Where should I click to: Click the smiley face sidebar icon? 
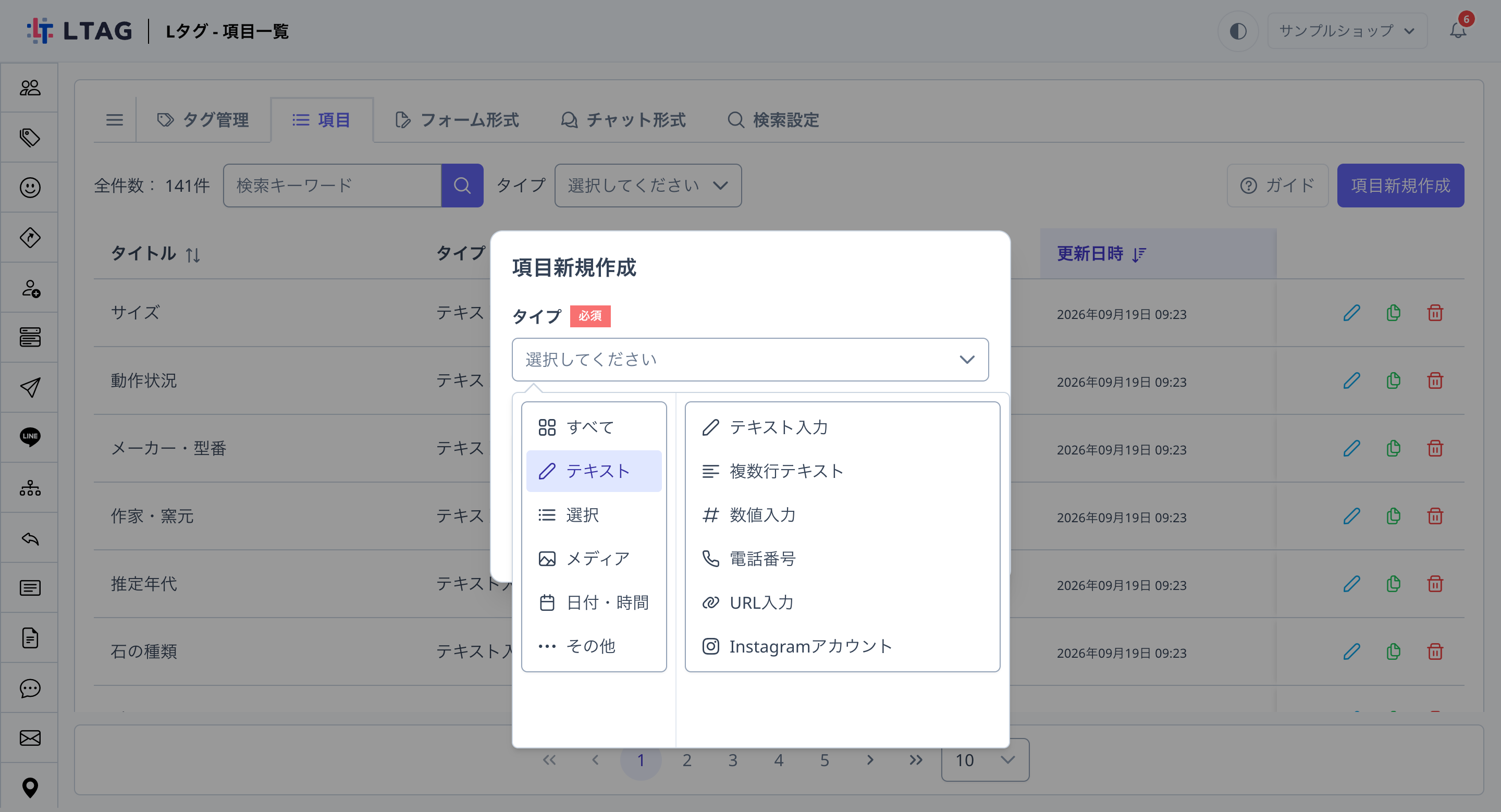pos(30,188)
